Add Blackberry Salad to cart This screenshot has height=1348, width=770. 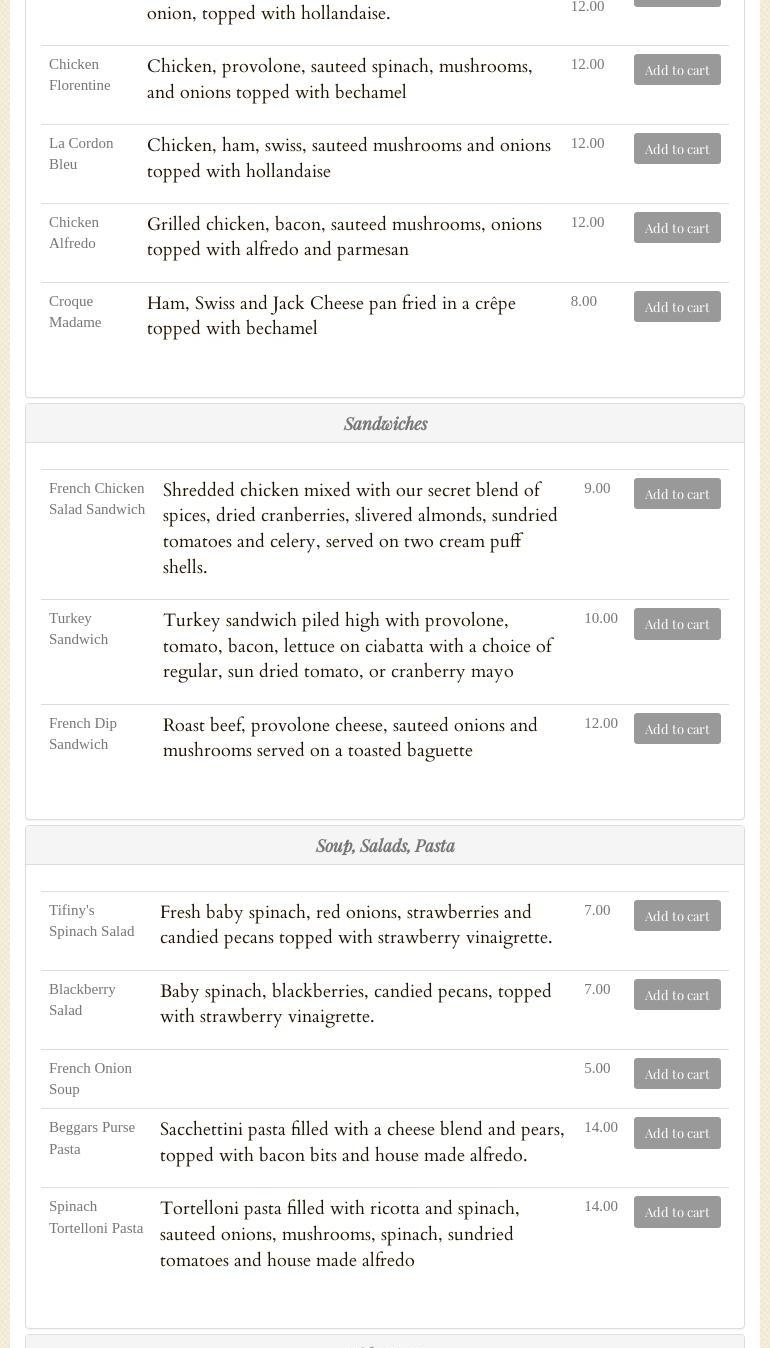[x=677, y=995]
